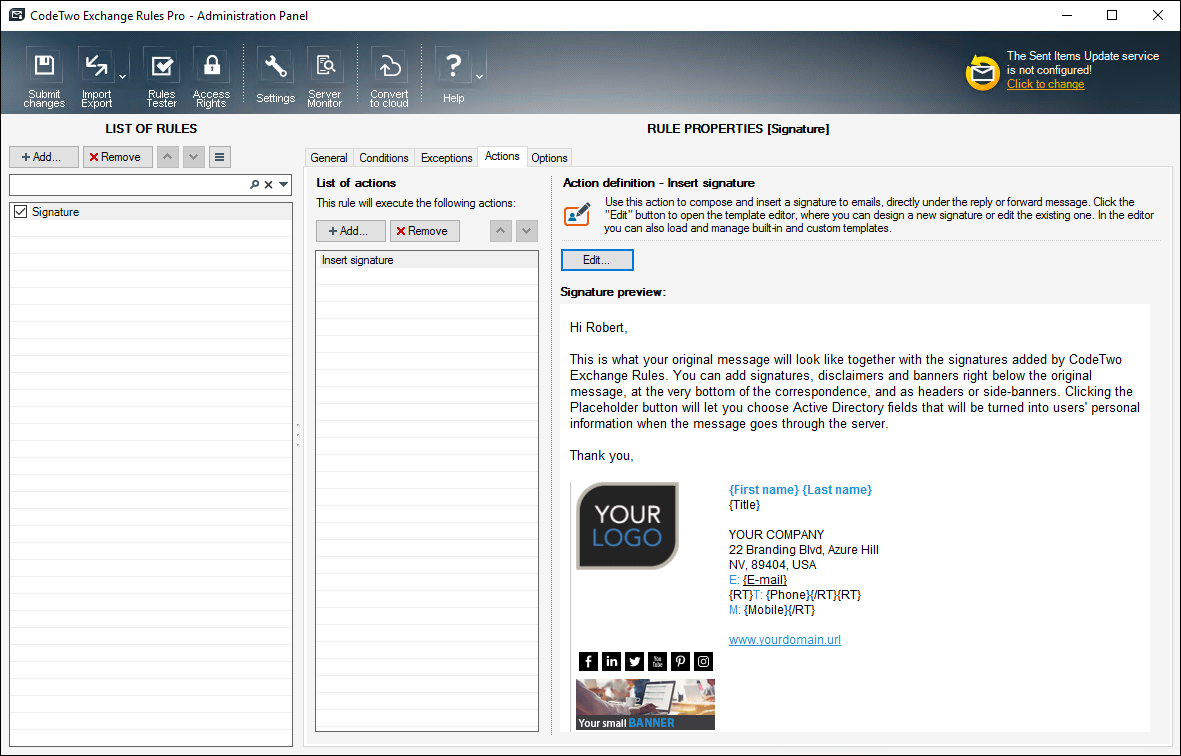Click the Edit... button to open template editor
Screen dimensions: 1181x756
tap(597, 260)
